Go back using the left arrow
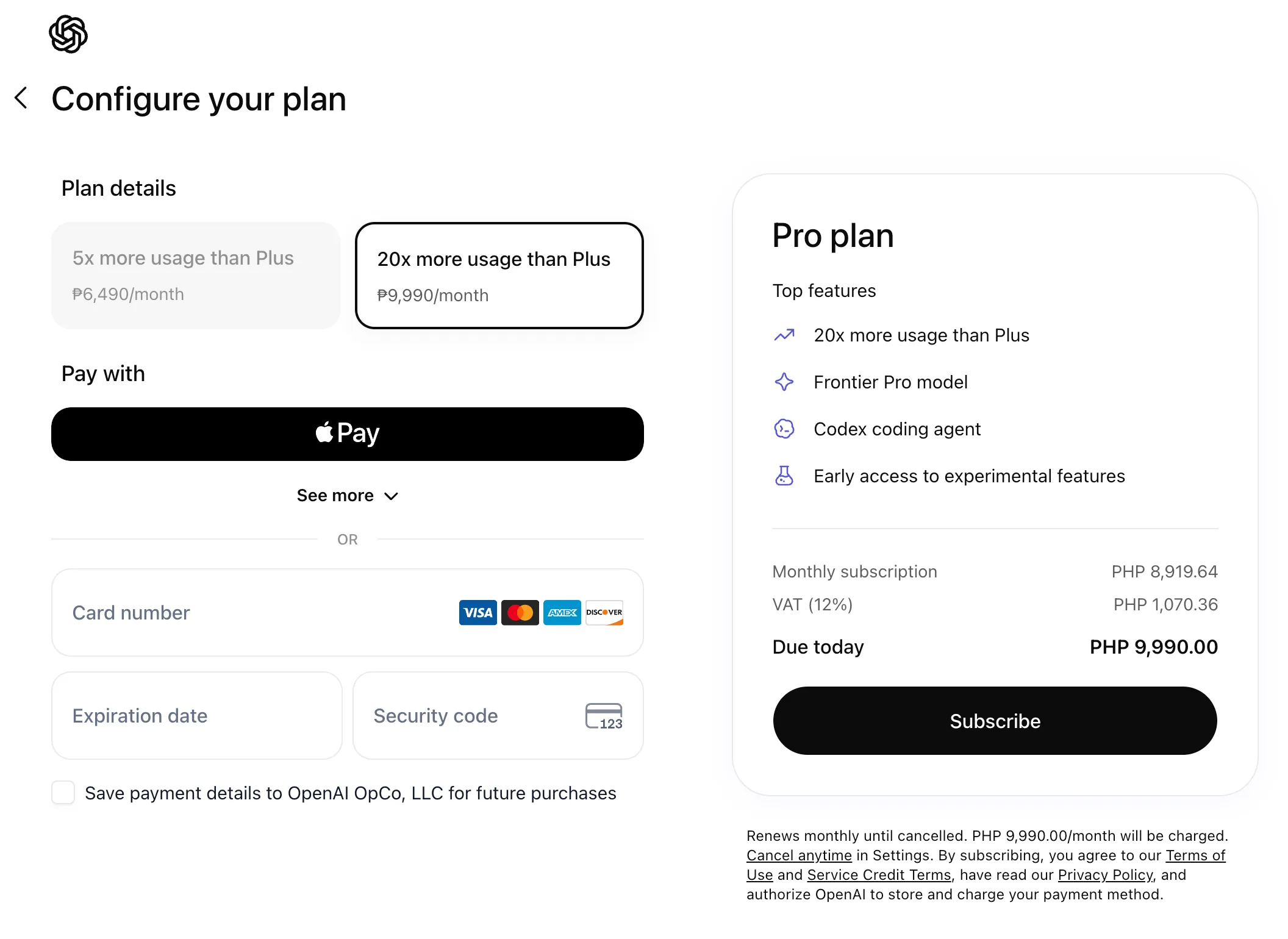1288x939 pixels. [x=21, y=98]
